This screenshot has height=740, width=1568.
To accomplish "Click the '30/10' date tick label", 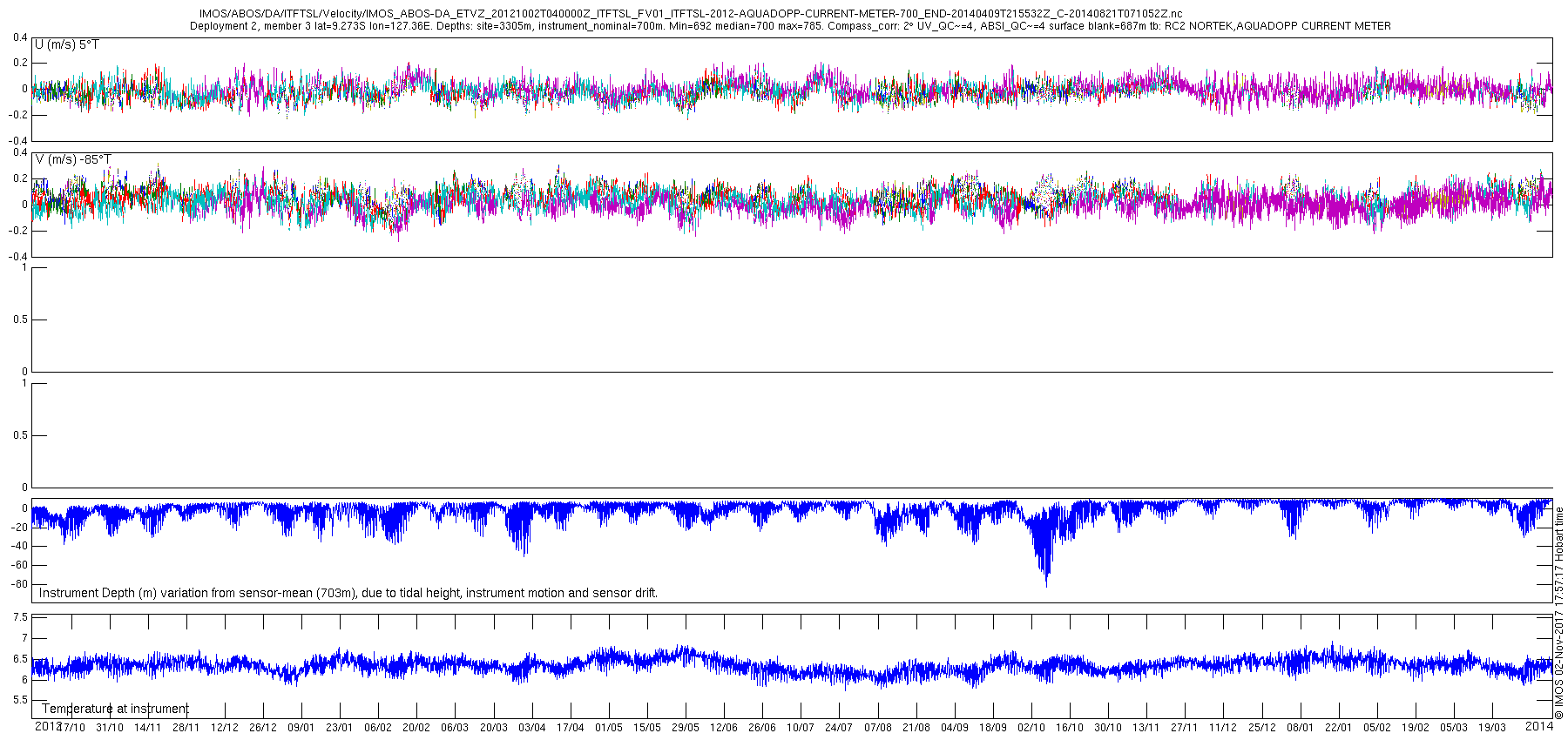I will pyautogui.click(x=1108, y=728).
